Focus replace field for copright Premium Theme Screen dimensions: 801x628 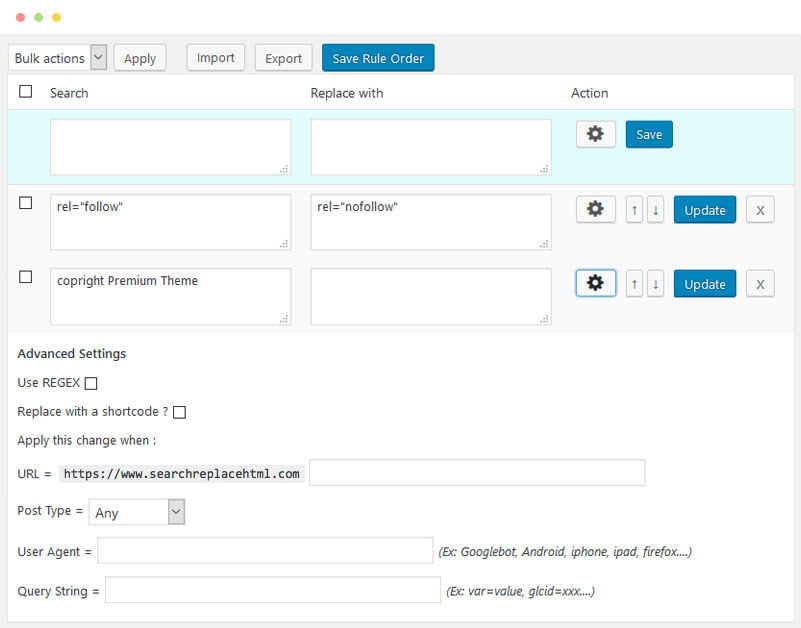point(431,296)
